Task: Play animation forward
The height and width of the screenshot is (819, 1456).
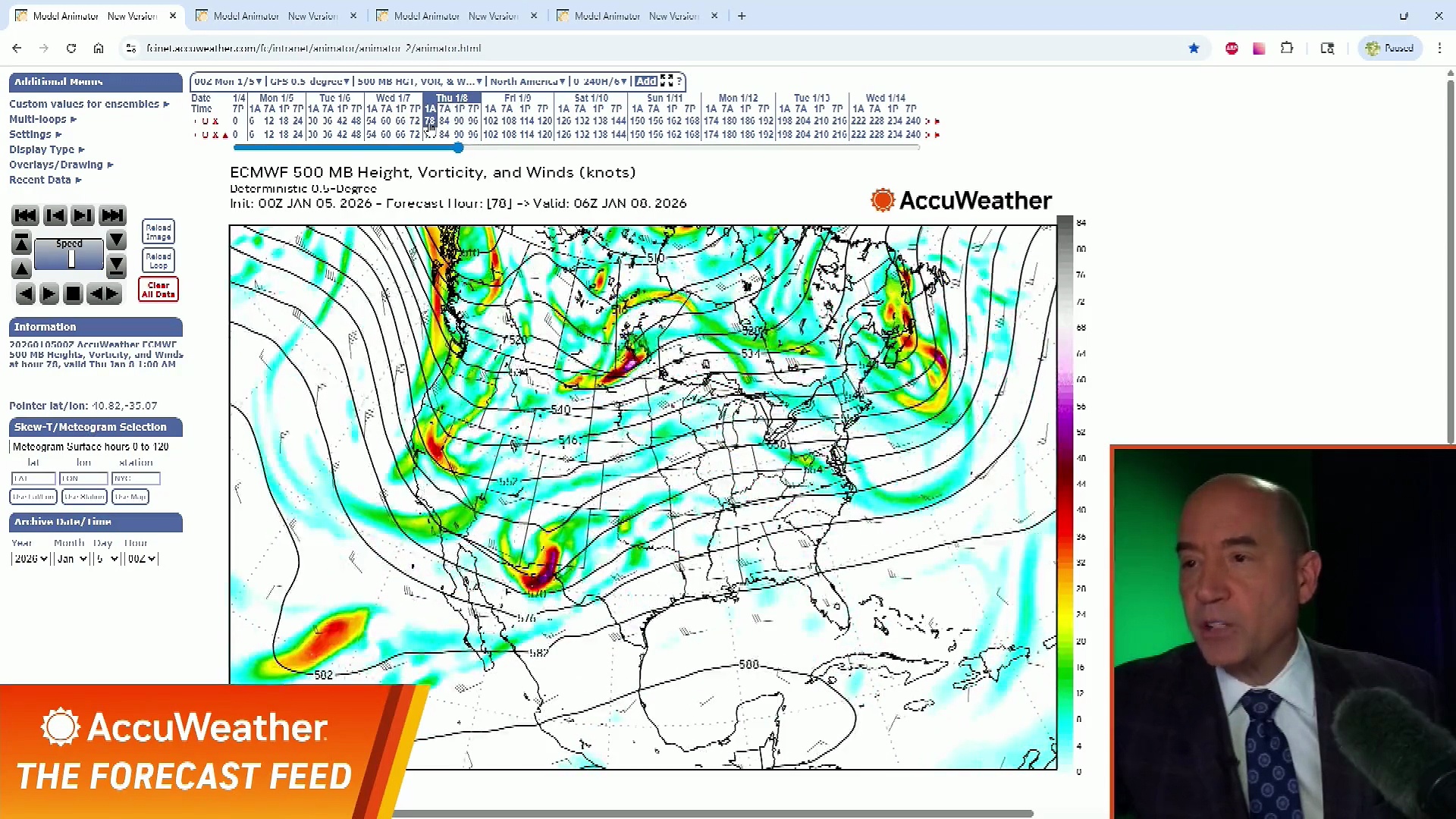Action: tap(49, 293)
